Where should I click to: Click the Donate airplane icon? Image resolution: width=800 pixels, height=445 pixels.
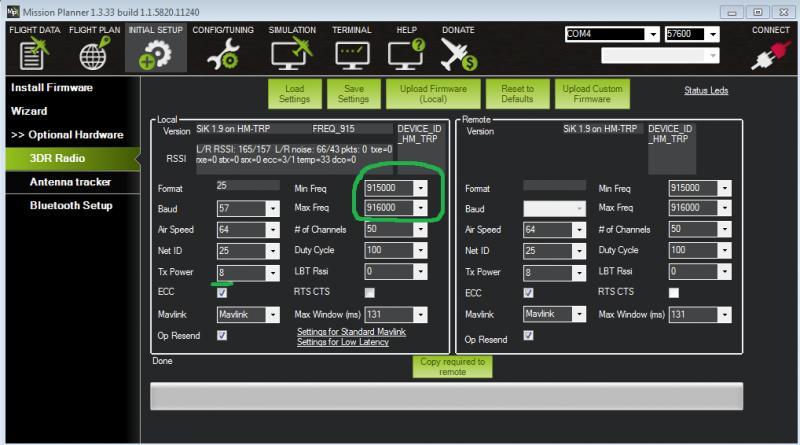click(x=458, y=54)
